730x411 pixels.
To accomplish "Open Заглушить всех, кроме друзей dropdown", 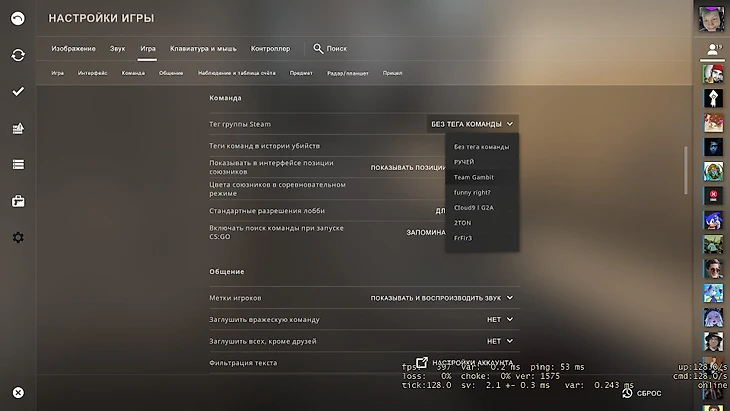I will click(x=500, y=341).
